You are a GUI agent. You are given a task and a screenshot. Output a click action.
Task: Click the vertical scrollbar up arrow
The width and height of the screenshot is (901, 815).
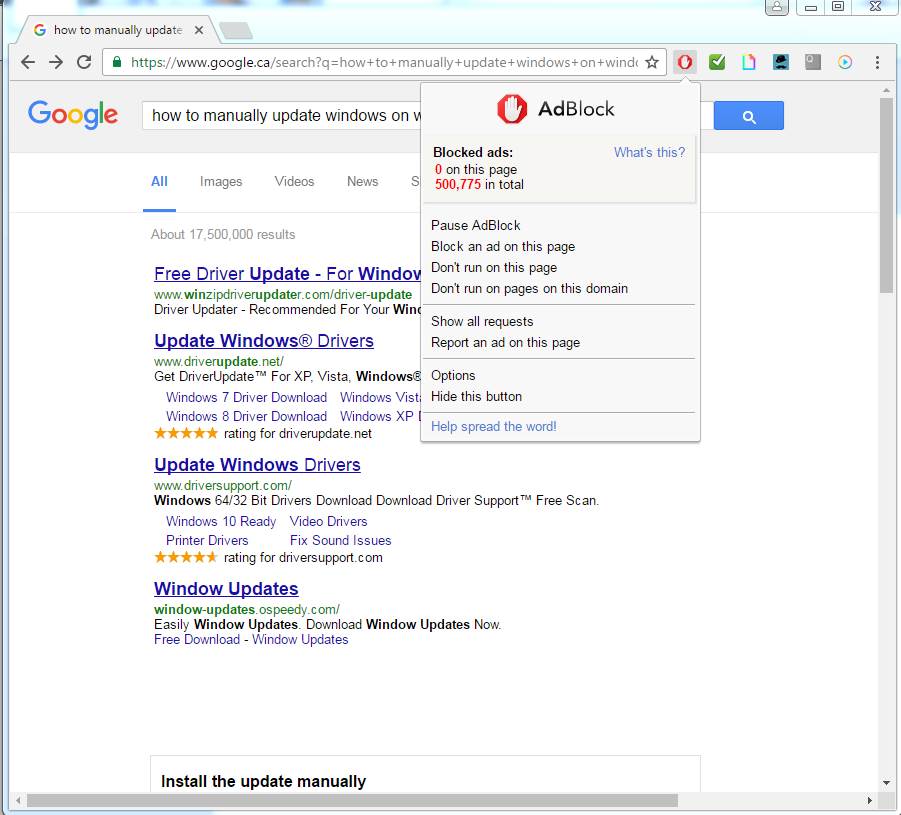(886, 90)
